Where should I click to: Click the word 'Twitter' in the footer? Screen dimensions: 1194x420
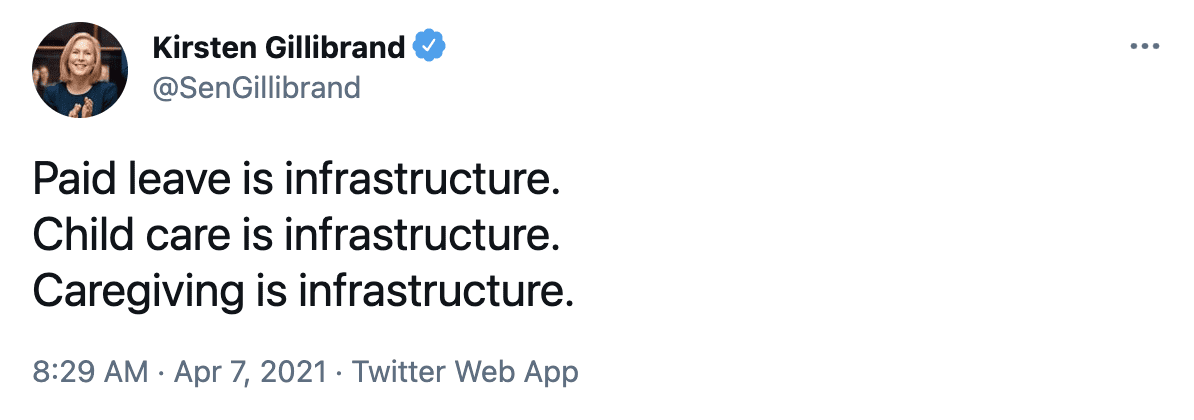pyautogui.click(x=401, y=372)
